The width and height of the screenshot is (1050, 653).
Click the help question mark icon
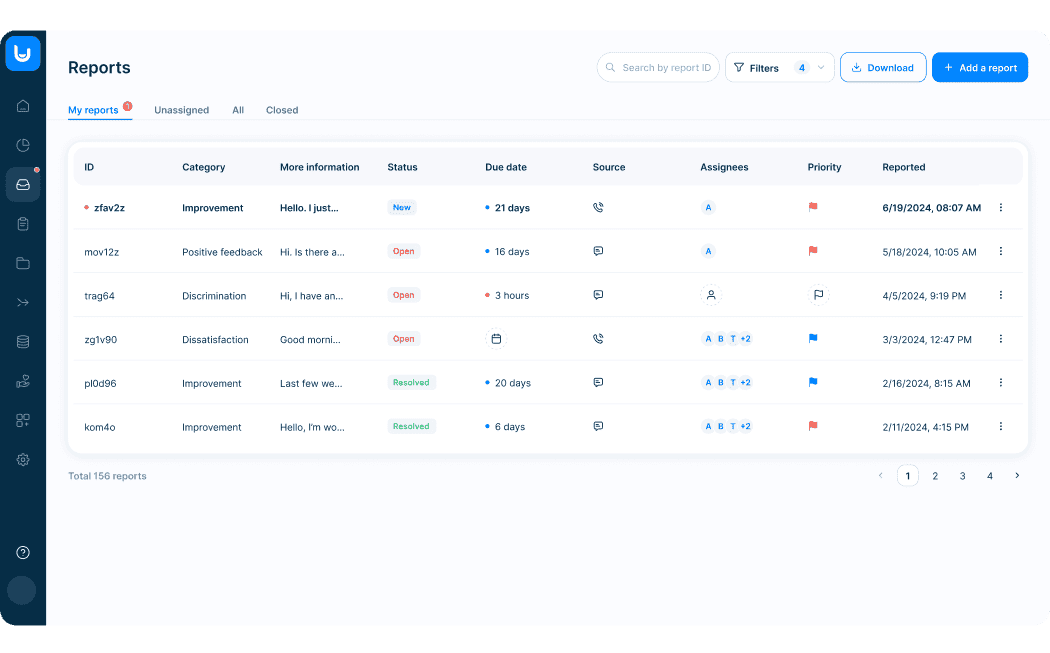tap(23, 553)
